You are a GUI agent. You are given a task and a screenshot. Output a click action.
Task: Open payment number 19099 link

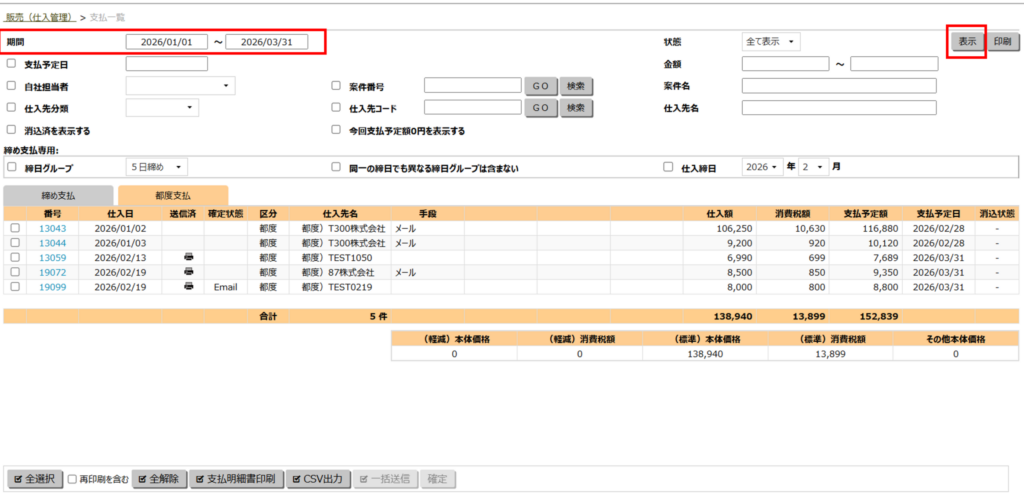pyautogui.click(x=53, y=287)
